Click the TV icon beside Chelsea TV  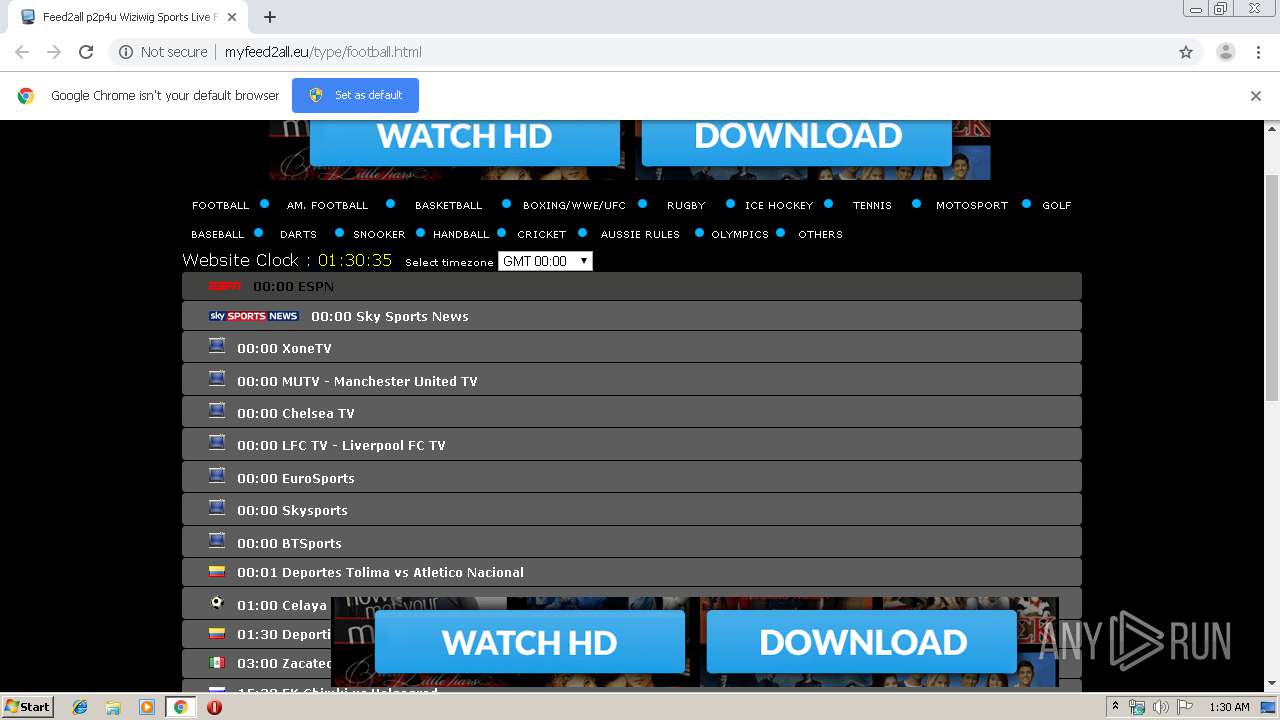[x=217, y=411]
